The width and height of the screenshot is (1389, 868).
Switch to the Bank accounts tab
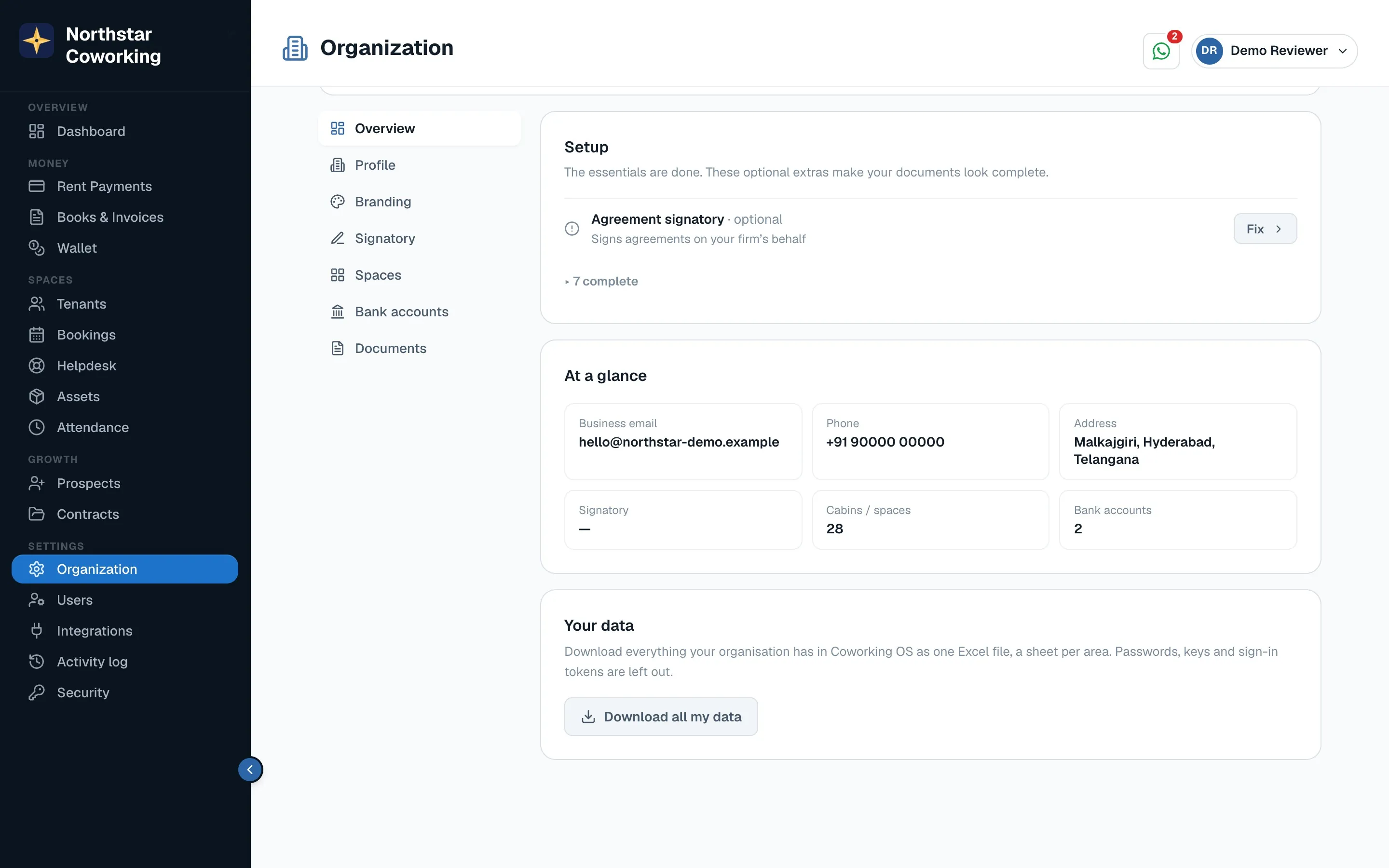click(420, 312)
